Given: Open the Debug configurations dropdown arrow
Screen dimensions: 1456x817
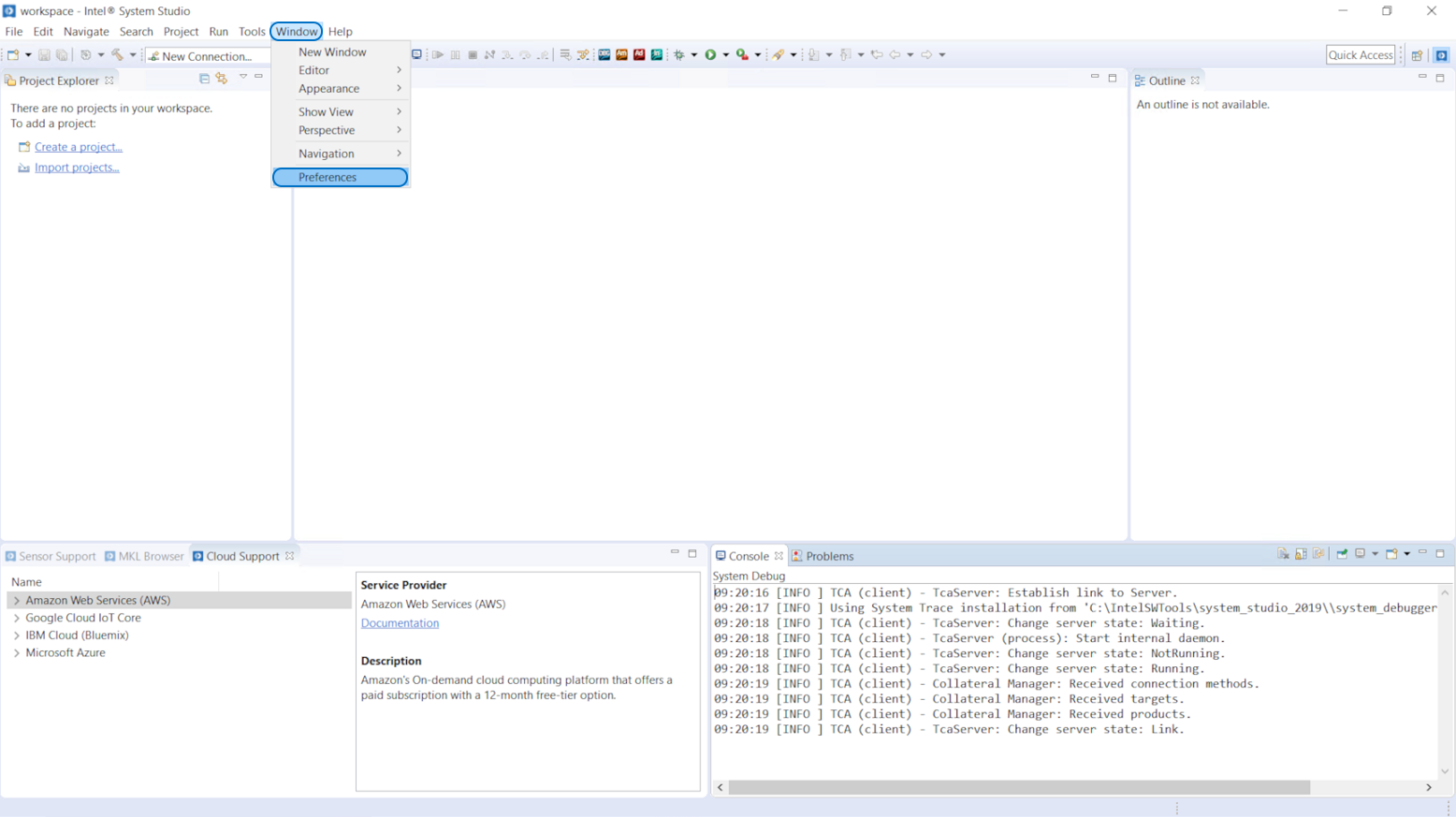Looking at the screenshot, I should click(694, 55).
